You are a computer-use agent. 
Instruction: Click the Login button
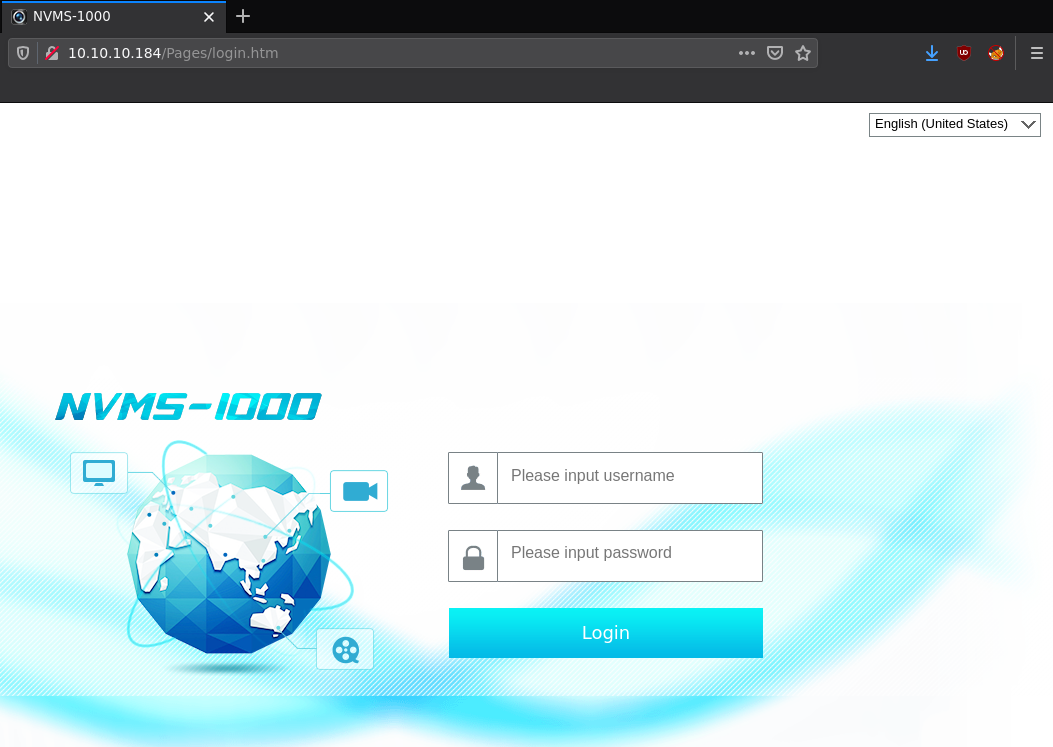(606, 633)
